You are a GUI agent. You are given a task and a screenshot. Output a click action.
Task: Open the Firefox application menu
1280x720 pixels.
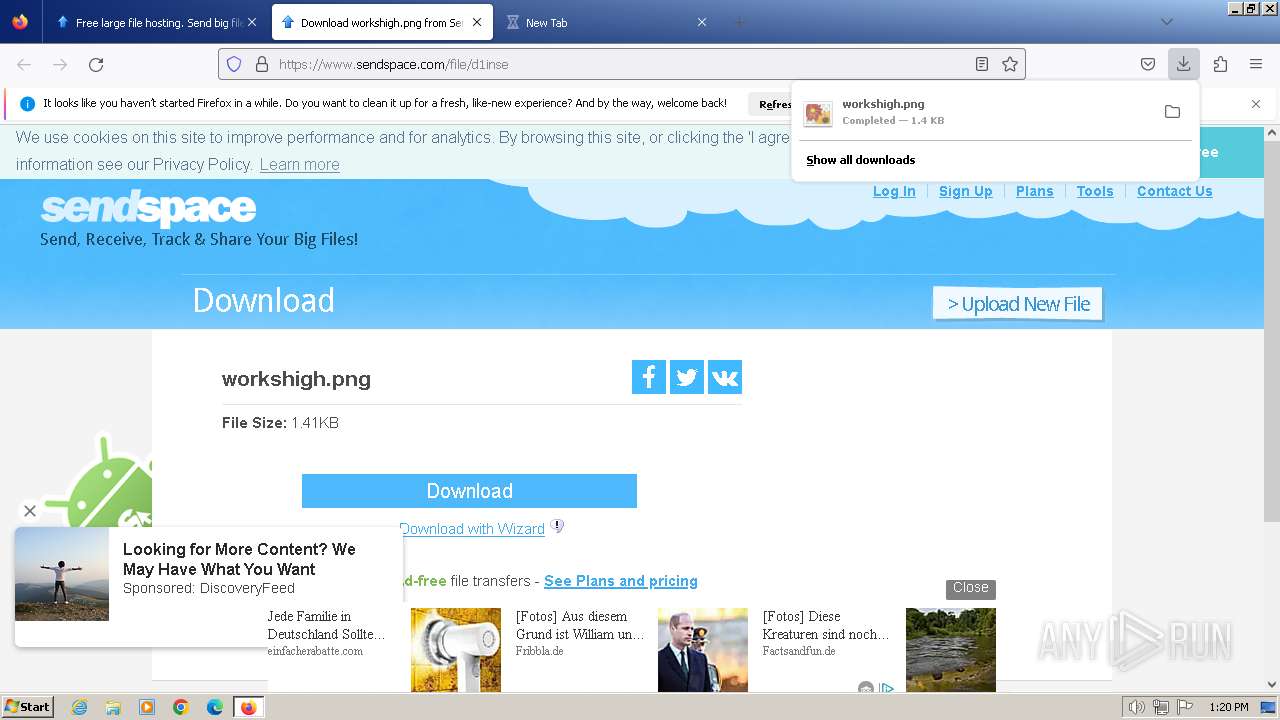pyautogui.click(x=1256, y=64)
